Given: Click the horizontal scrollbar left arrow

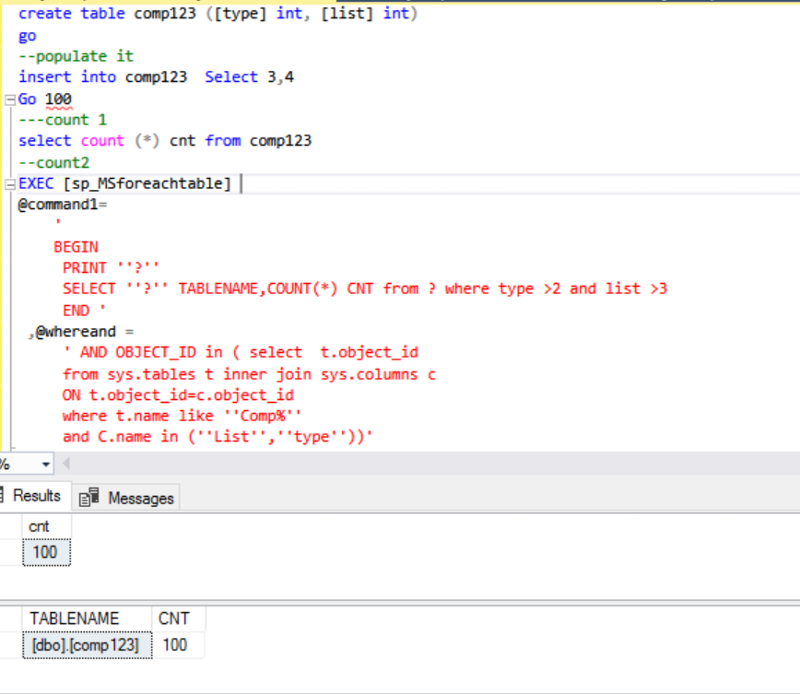Looking at the screenshot, I should [x=66, y=464].
